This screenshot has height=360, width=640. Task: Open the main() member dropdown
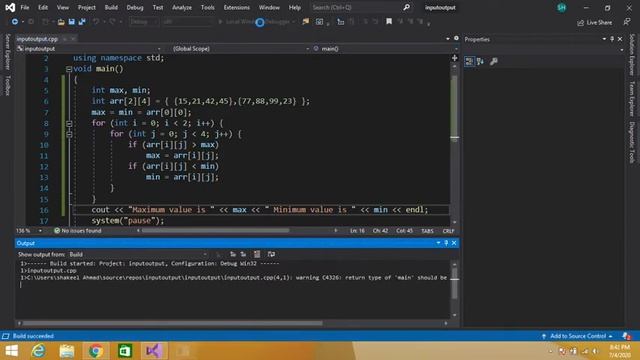coord(385,49)
